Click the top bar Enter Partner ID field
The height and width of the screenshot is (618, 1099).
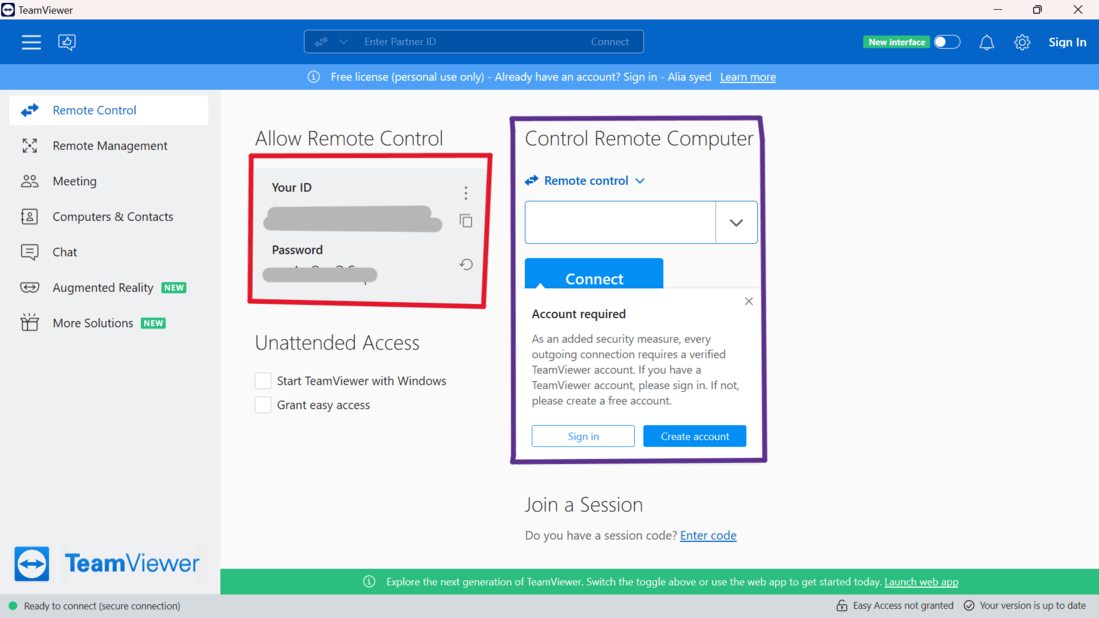470,42
